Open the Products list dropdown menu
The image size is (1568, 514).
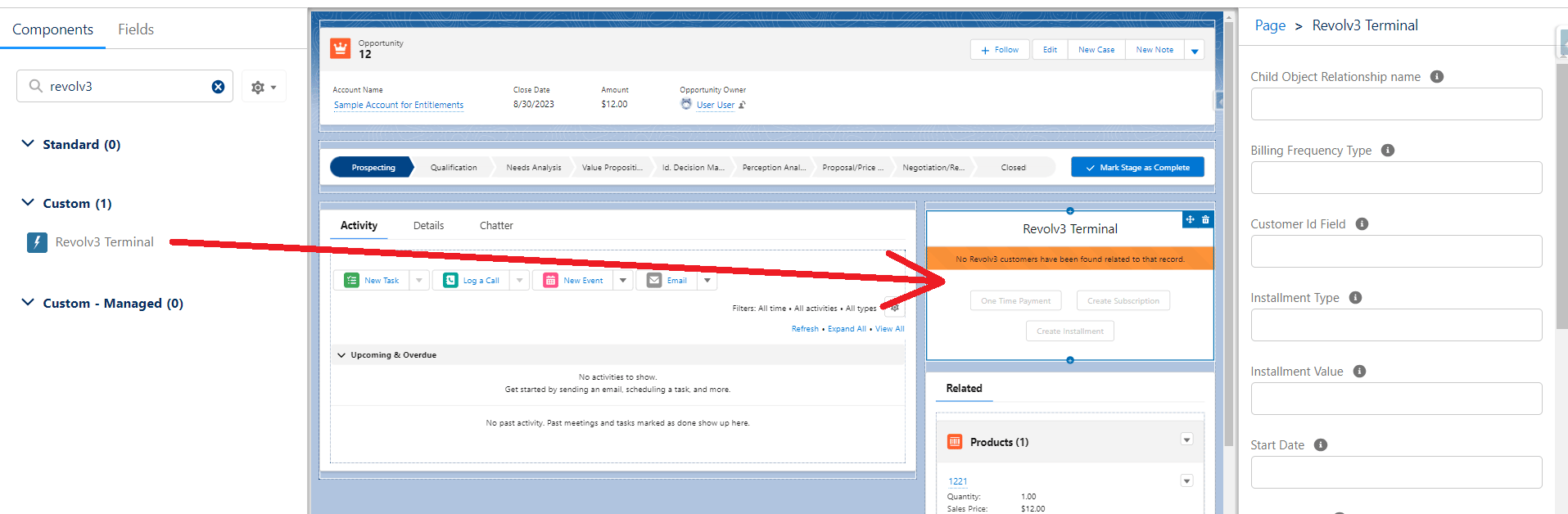pos(1186,440)
